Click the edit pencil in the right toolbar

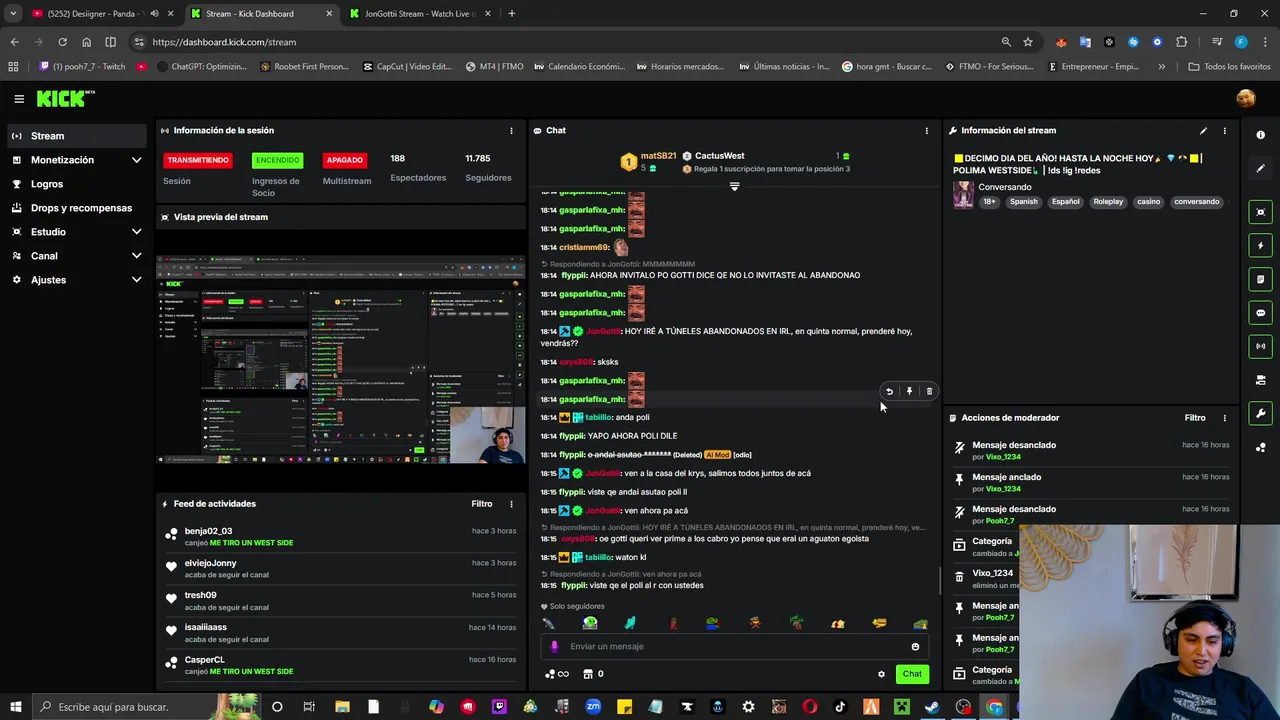[x=1260, y=169]
